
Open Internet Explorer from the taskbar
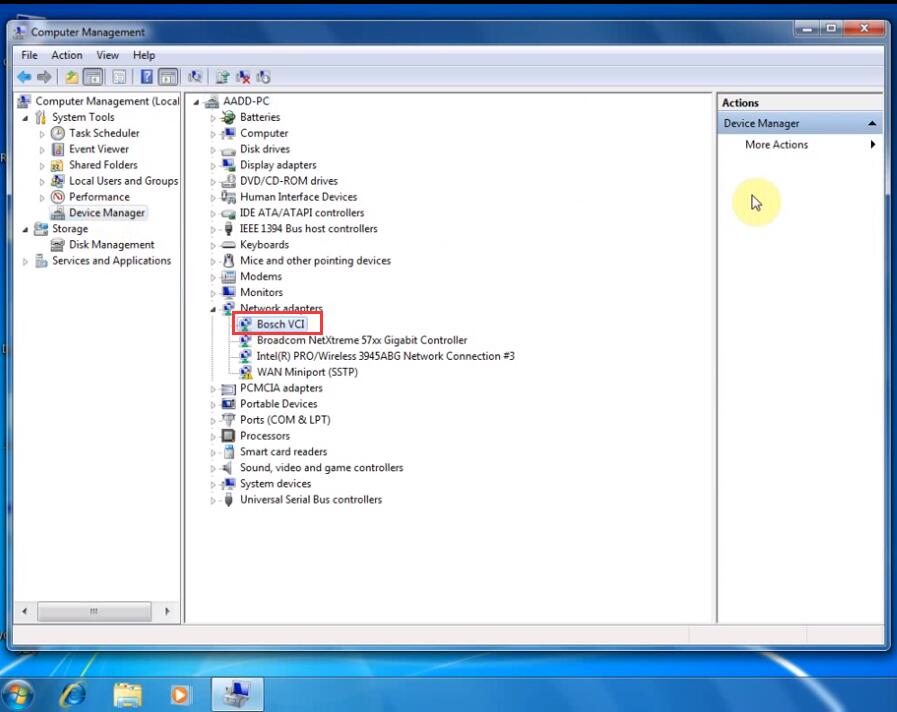tap(74, 694)
